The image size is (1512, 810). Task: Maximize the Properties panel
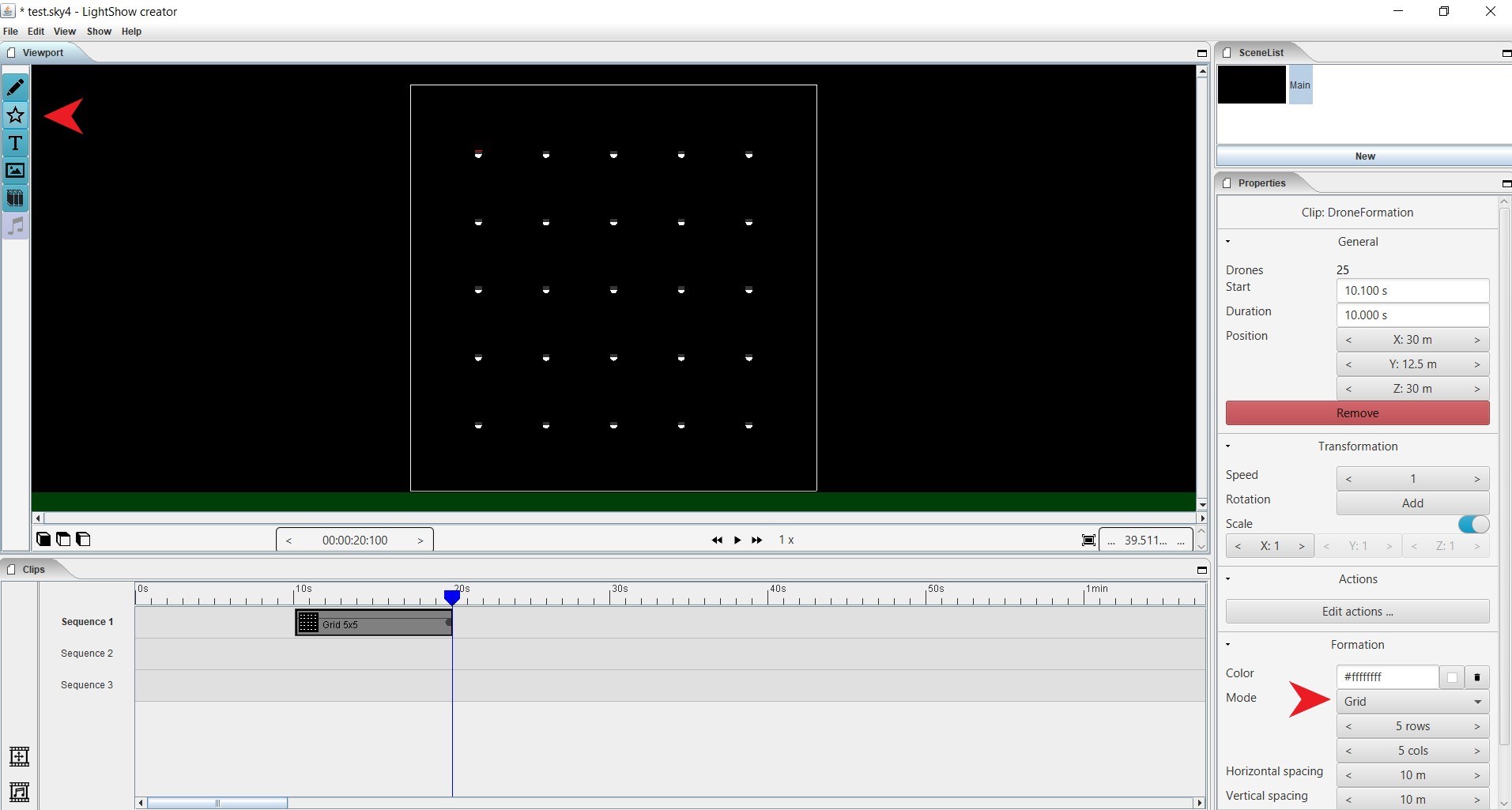point(1506,183)
